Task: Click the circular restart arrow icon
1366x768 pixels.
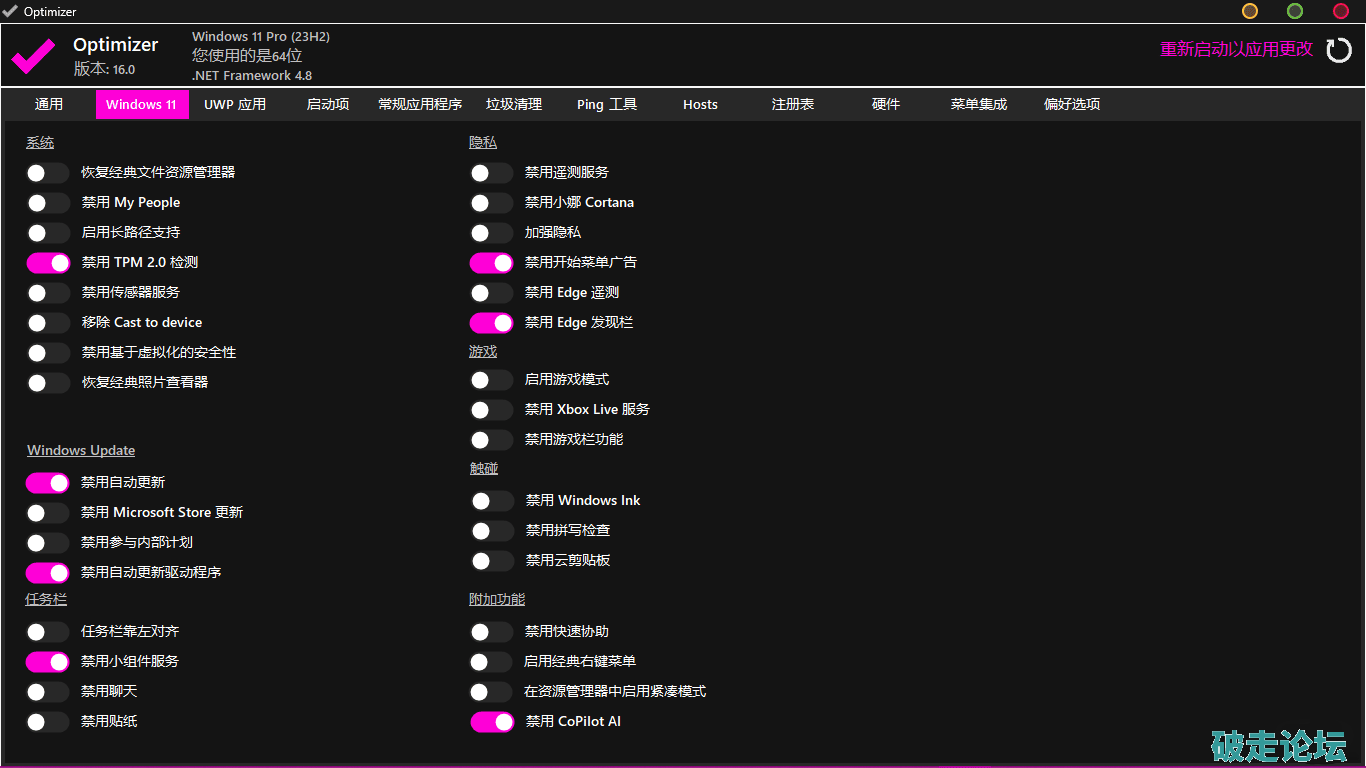Action: [x=1338, y=50]
